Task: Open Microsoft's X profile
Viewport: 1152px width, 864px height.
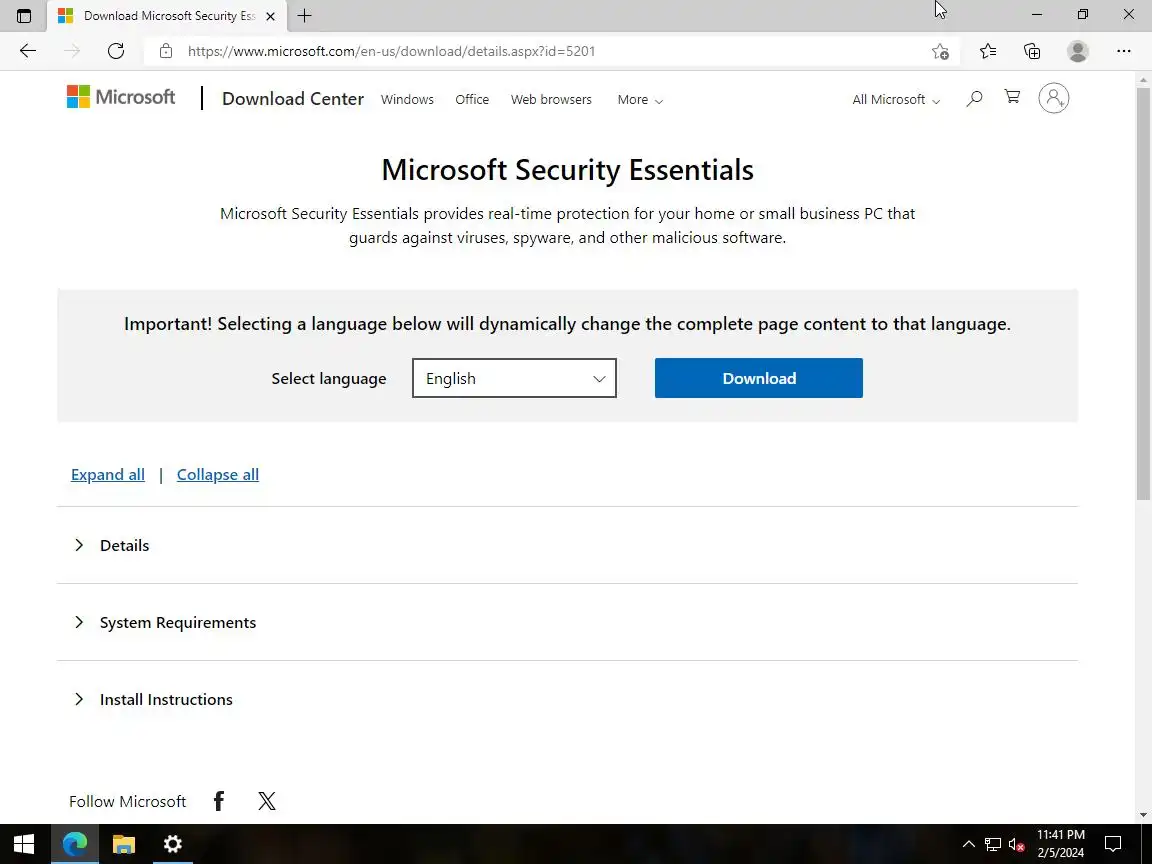Action: [x=267, y=801]
